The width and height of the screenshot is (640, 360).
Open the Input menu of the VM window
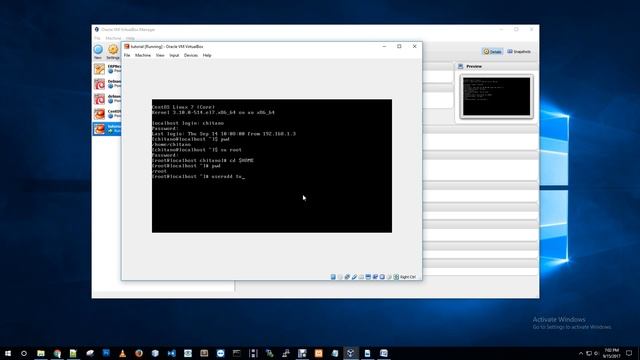[x=174, y=55]
